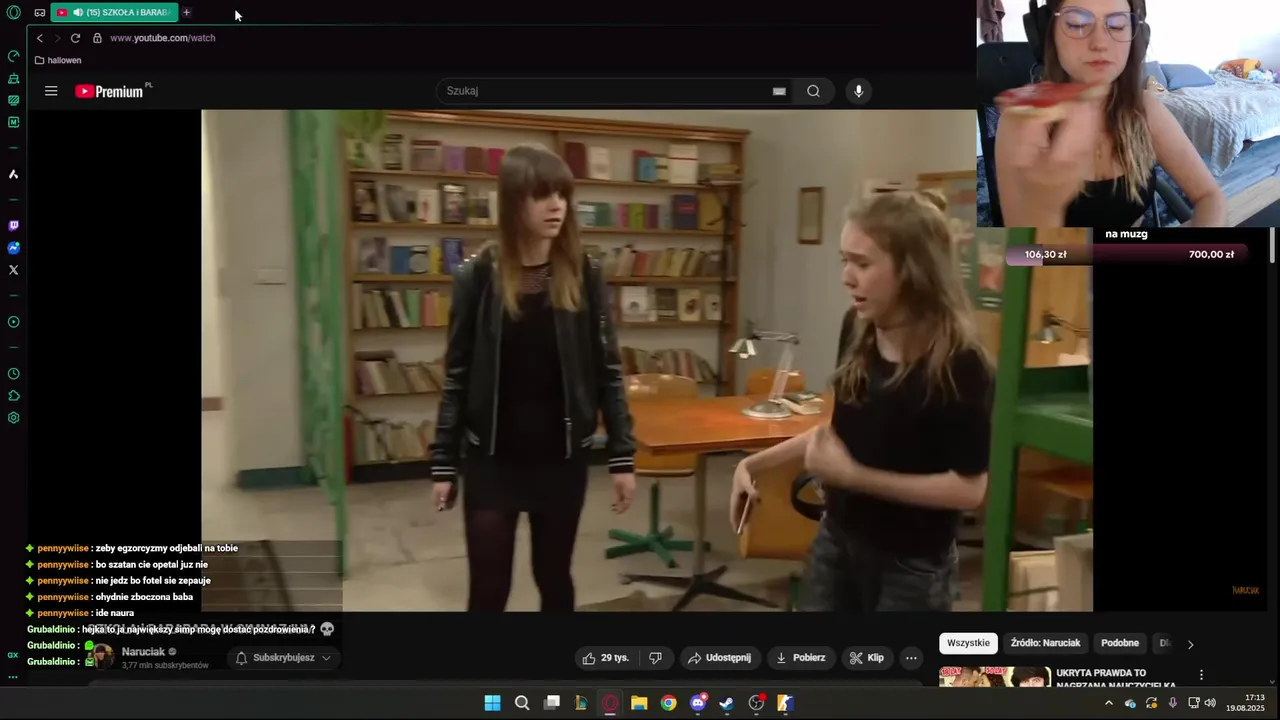
Task: Select the Wszystkie filter chip
Action: click(x=968, y=643)
